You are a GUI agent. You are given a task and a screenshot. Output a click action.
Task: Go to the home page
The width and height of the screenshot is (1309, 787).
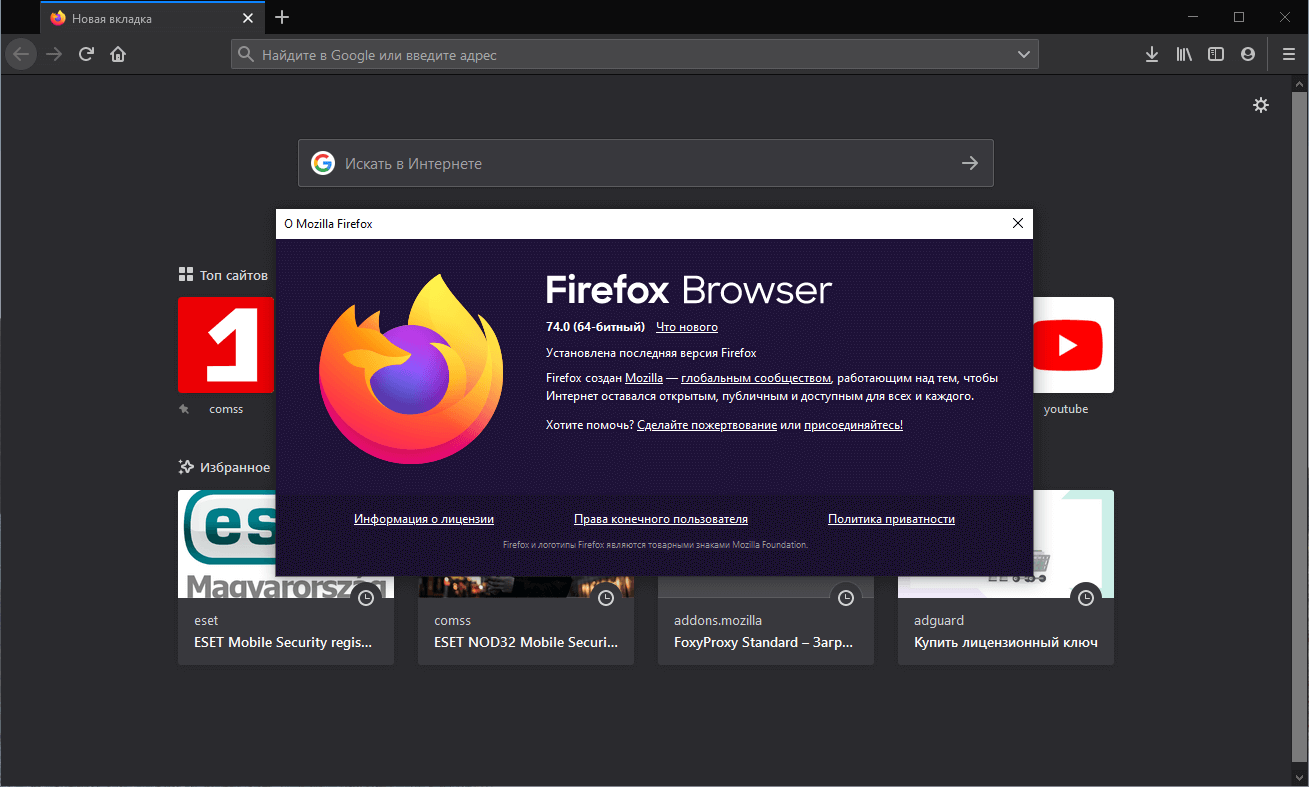(118, 54)
